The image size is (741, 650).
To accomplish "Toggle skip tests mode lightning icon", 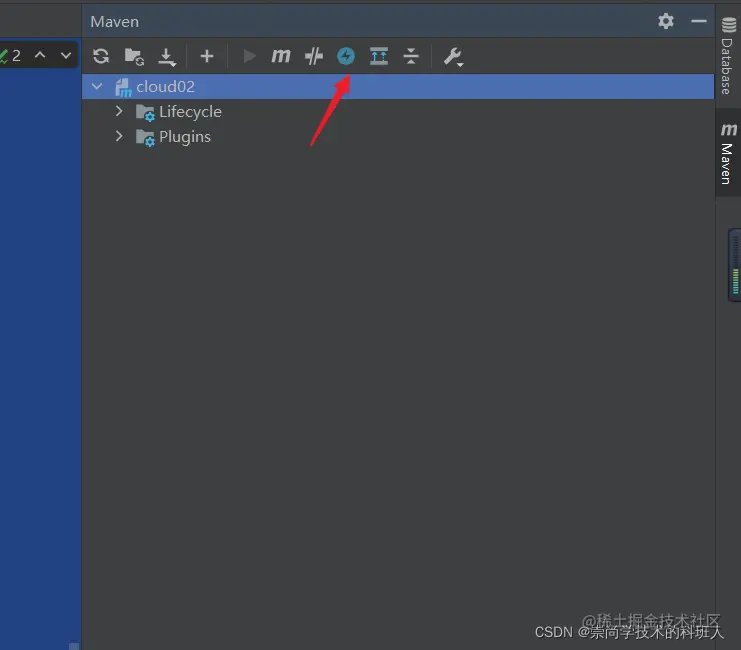I will pos(346,56).
